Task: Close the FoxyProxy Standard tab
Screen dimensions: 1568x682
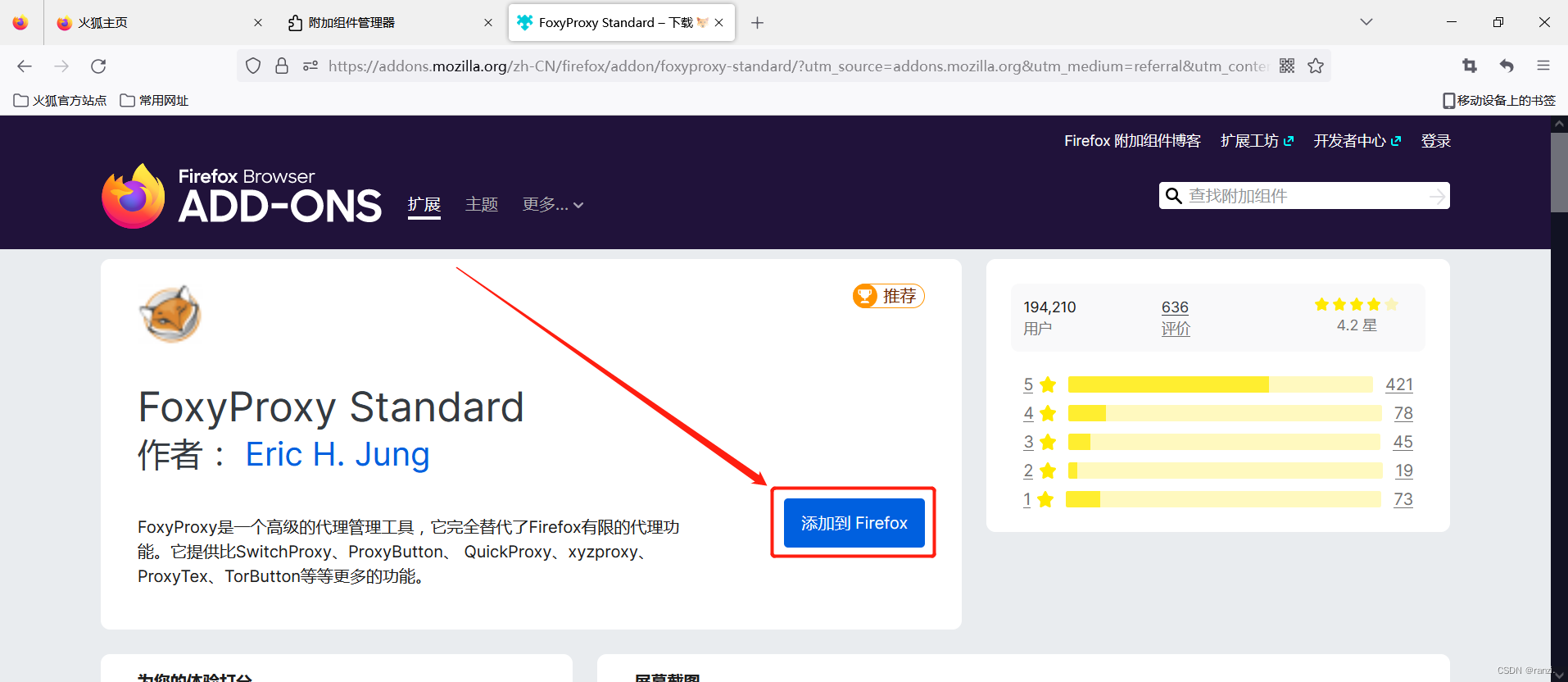Action: tap(718, 23)
